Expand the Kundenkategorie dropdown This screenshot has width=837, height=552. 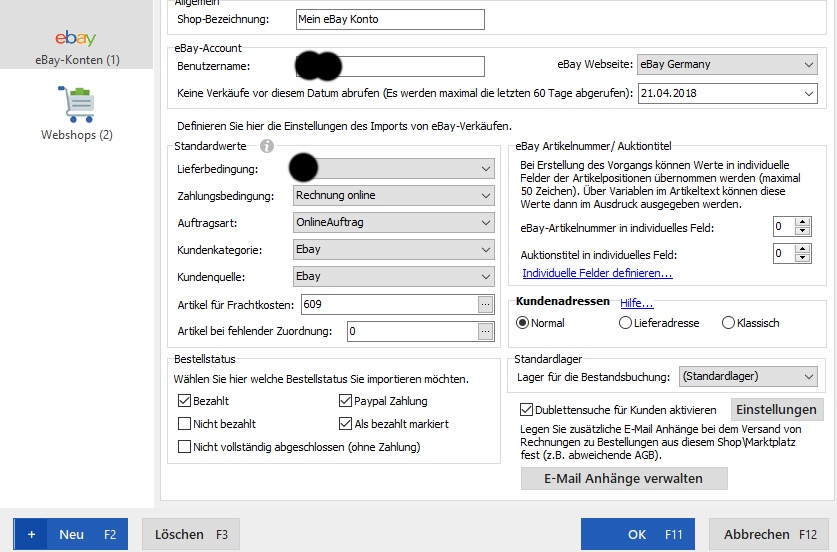[x=393, y=249]
